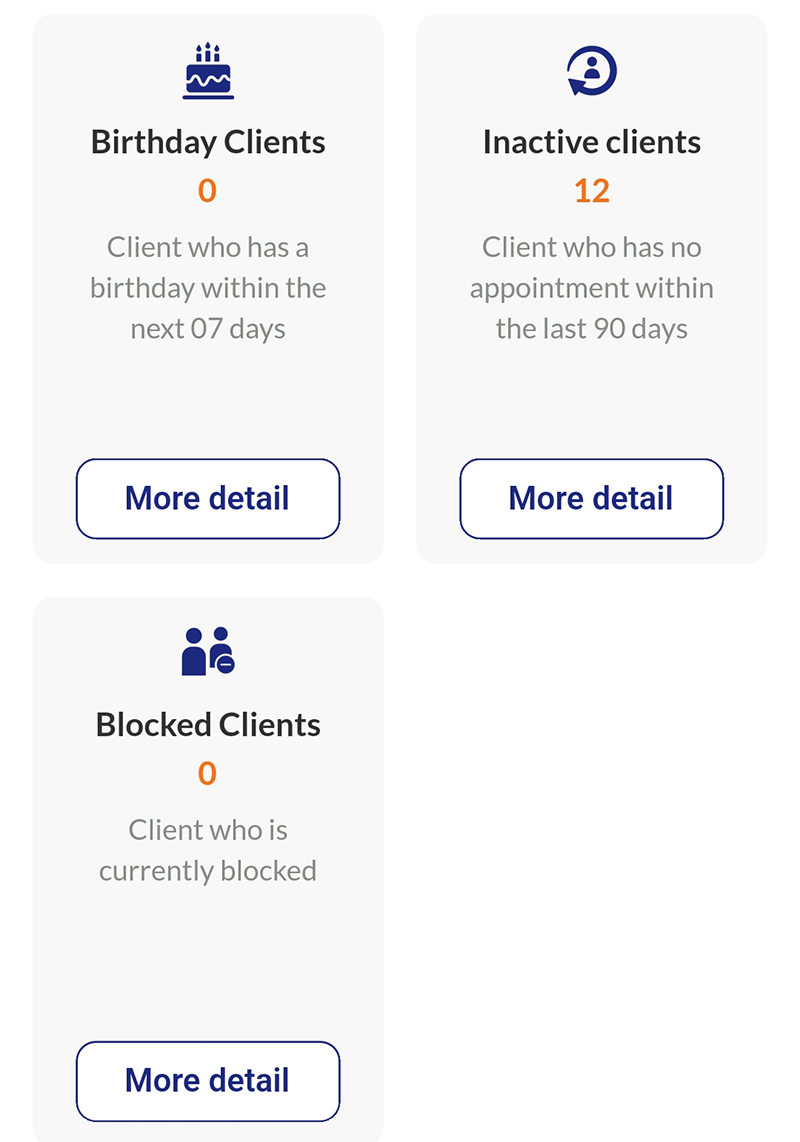Click the blocked clients people icon
The height and width of the screenshot is (1142, 800).
(x=207, y=648)
